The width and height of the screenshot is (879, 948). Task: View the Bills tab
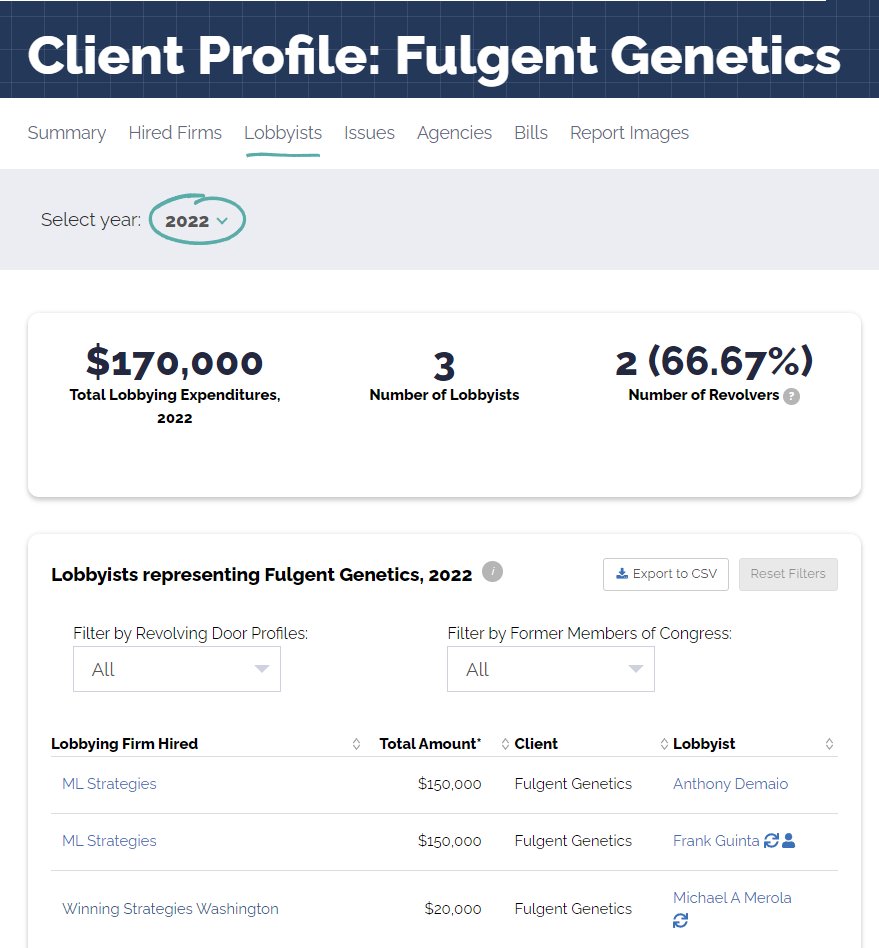coord(531,132)
